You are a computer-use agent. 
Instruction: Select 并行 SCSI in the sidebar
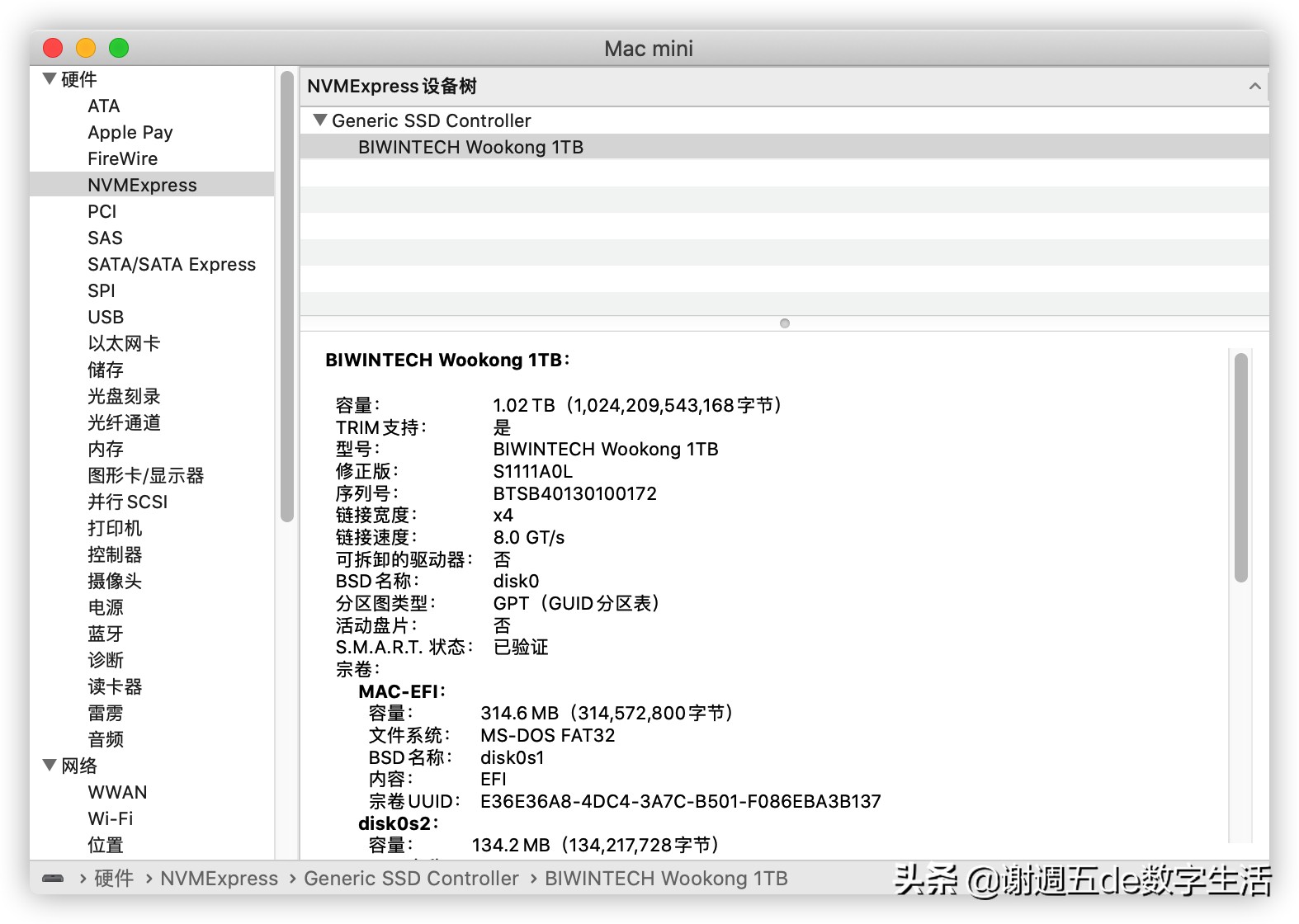128,502
